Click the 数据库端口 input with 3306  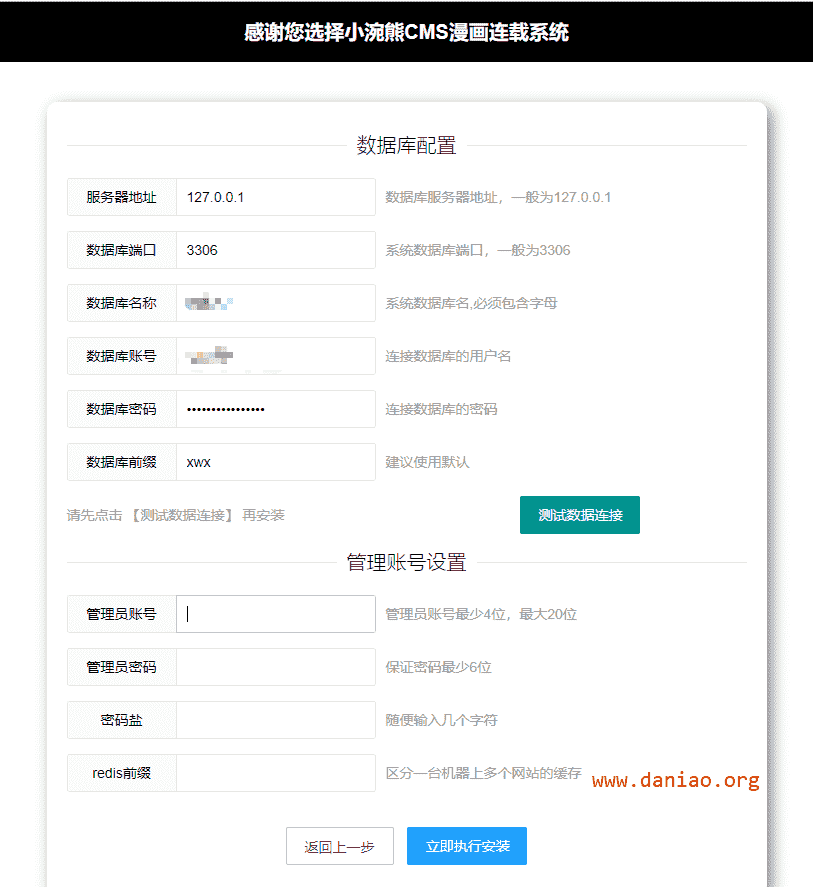276,250
